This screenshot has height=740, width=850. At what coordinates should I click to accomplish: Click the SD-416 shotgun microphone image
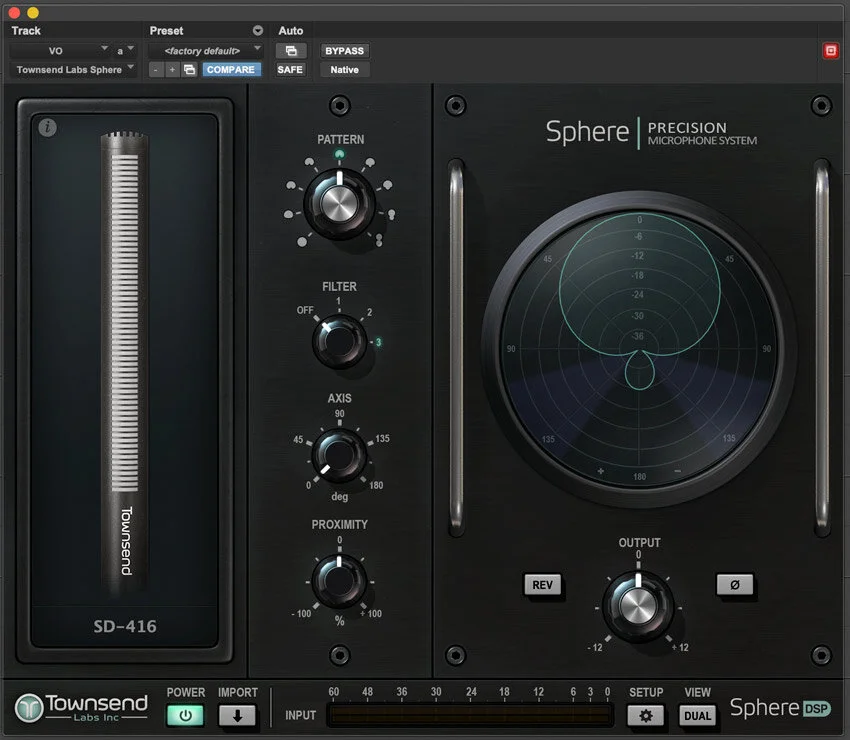coord(125,363)
